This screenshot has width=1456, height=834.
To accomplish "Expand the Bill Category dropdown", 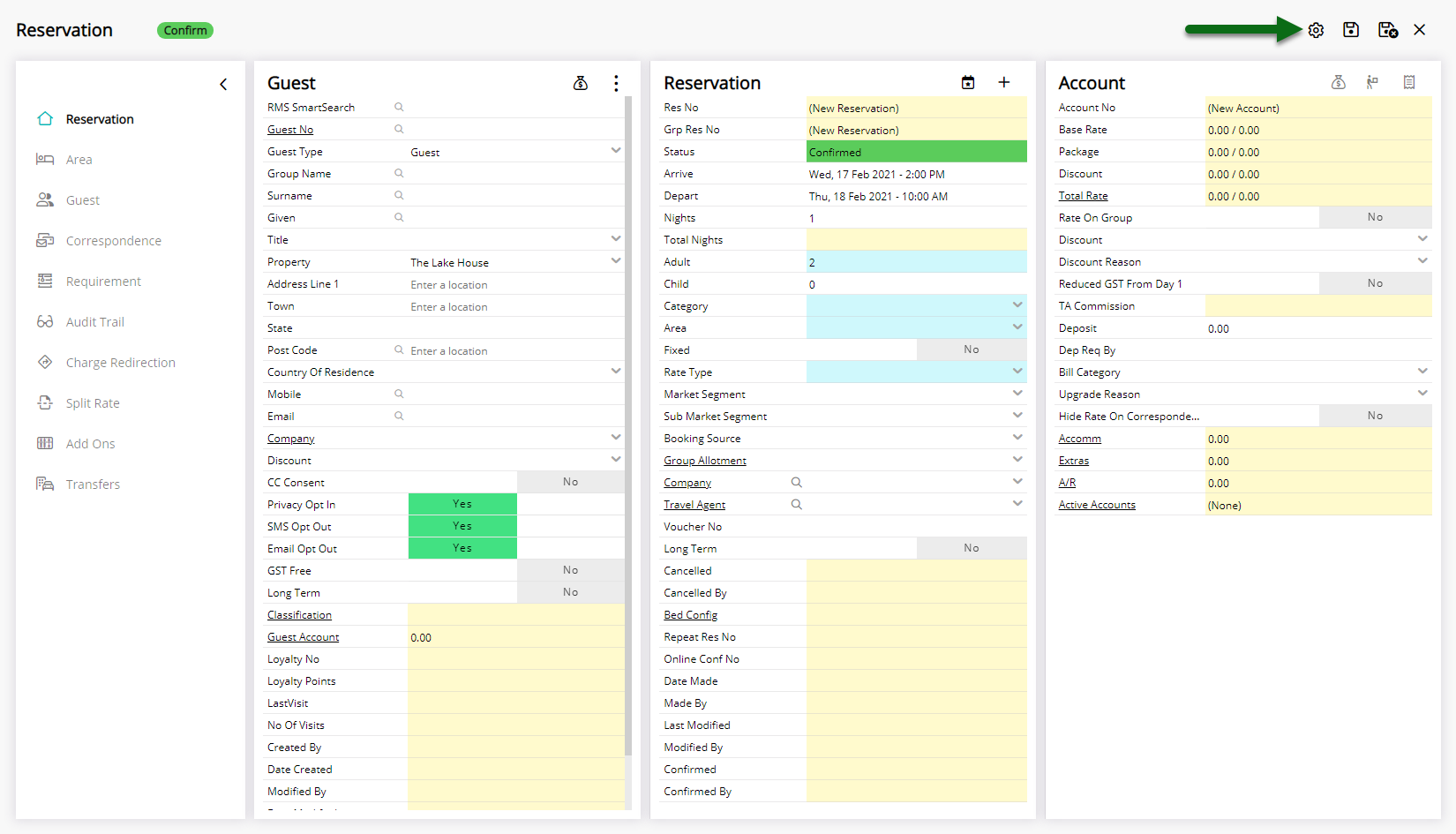I will pyautogui.click(x=1421, y=371).
